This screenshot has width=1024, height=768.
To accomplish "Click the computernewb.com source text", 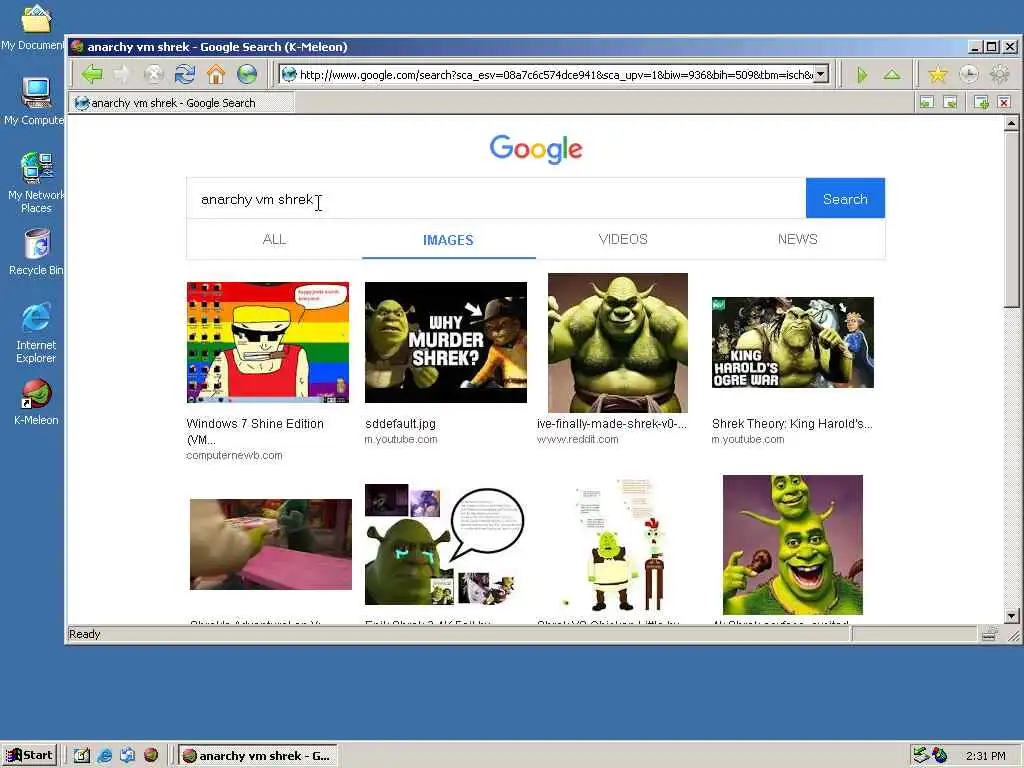I will pos(234,455).
